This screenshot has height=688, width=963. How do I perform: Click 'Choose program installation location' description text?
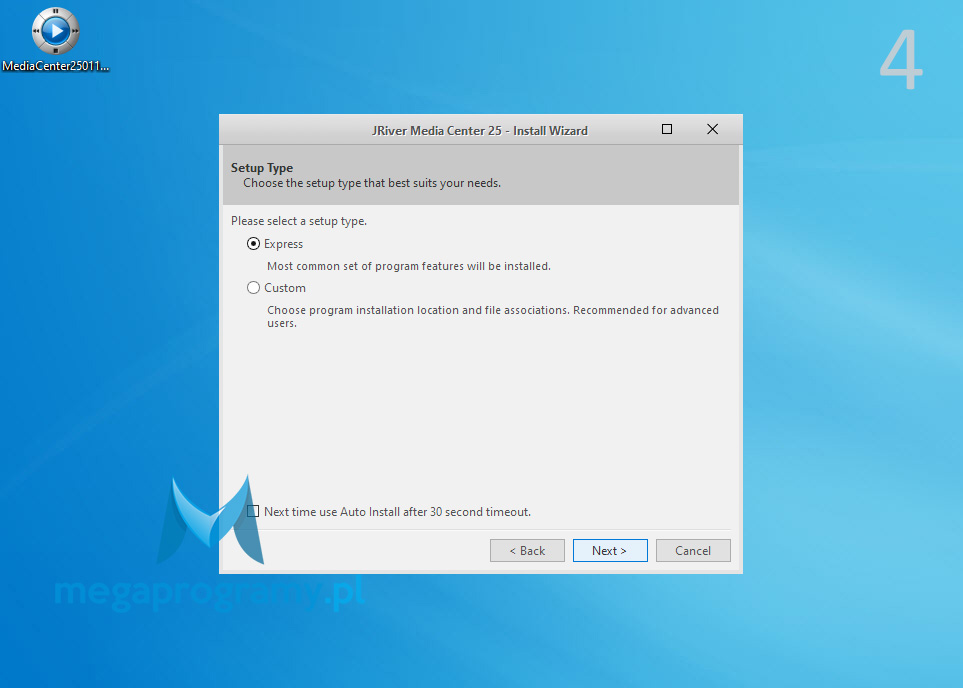[493, 316]
